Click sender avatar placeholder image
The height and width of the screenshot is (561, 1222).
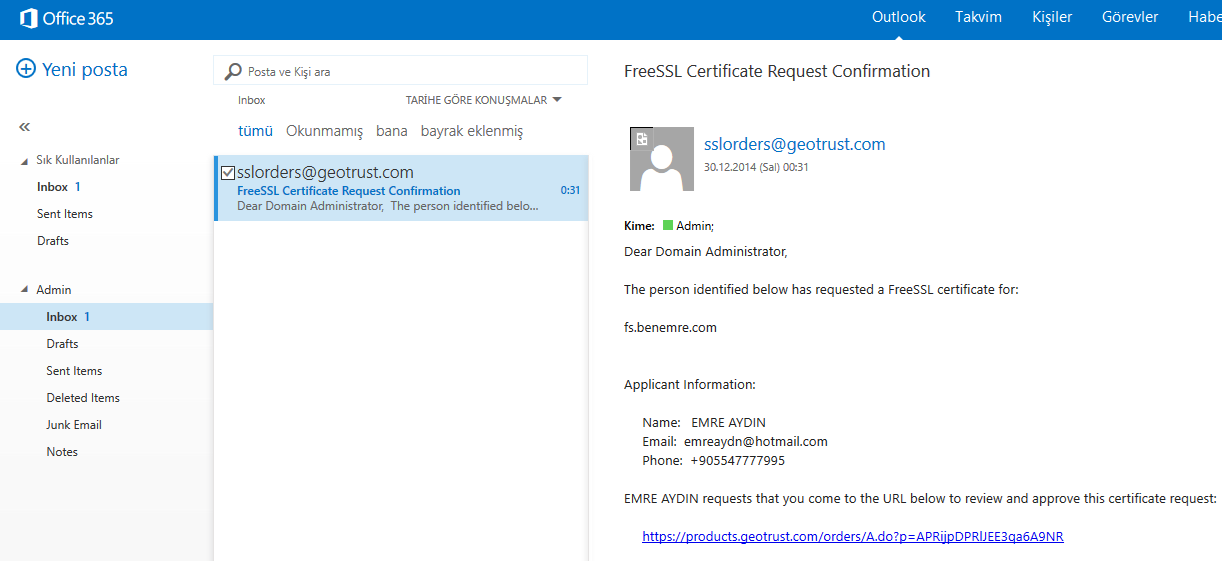pyautogui.click(x=661, y=159)
